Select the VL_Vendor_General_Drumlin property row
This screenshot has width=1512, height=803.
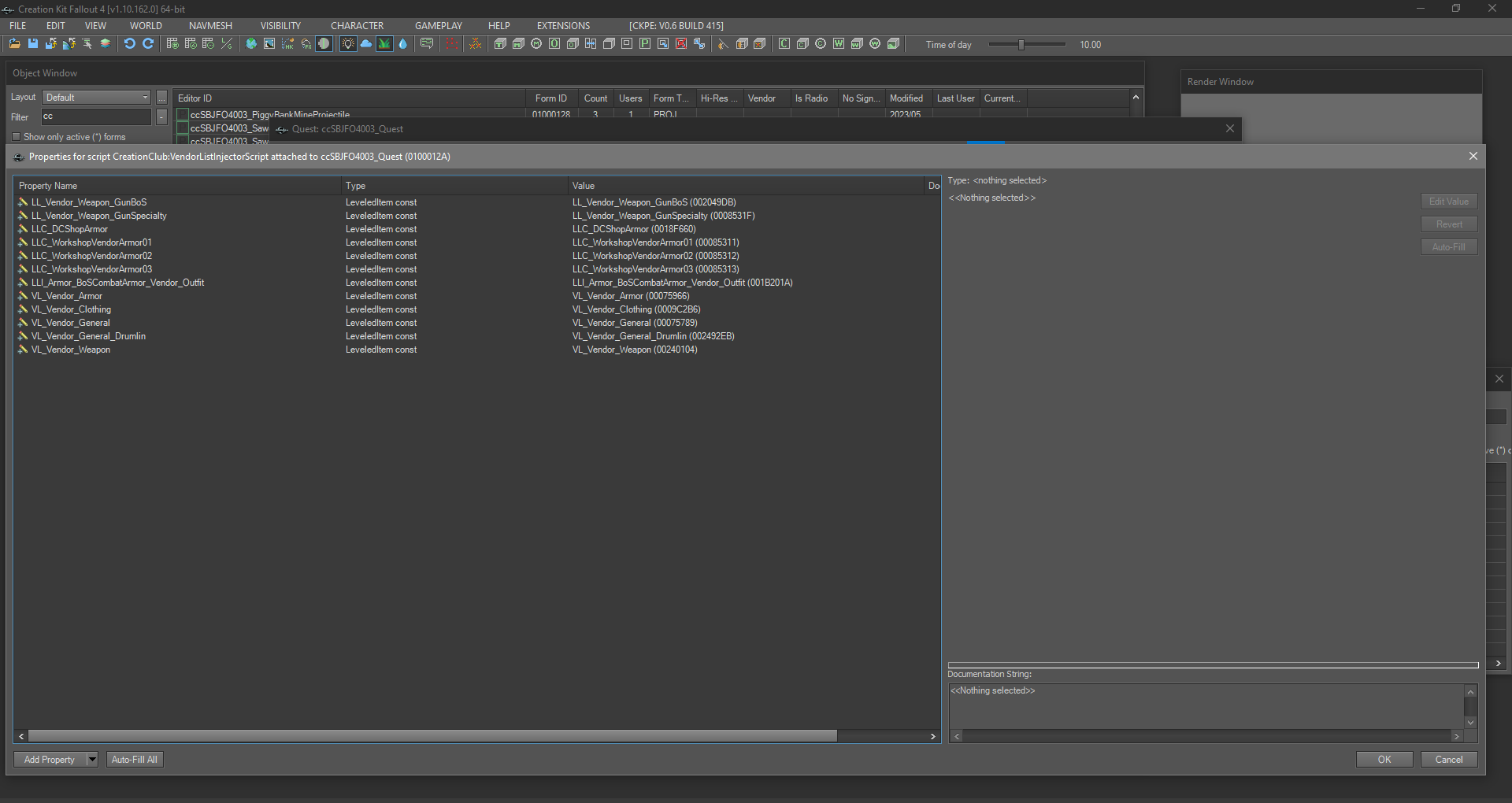88,336
